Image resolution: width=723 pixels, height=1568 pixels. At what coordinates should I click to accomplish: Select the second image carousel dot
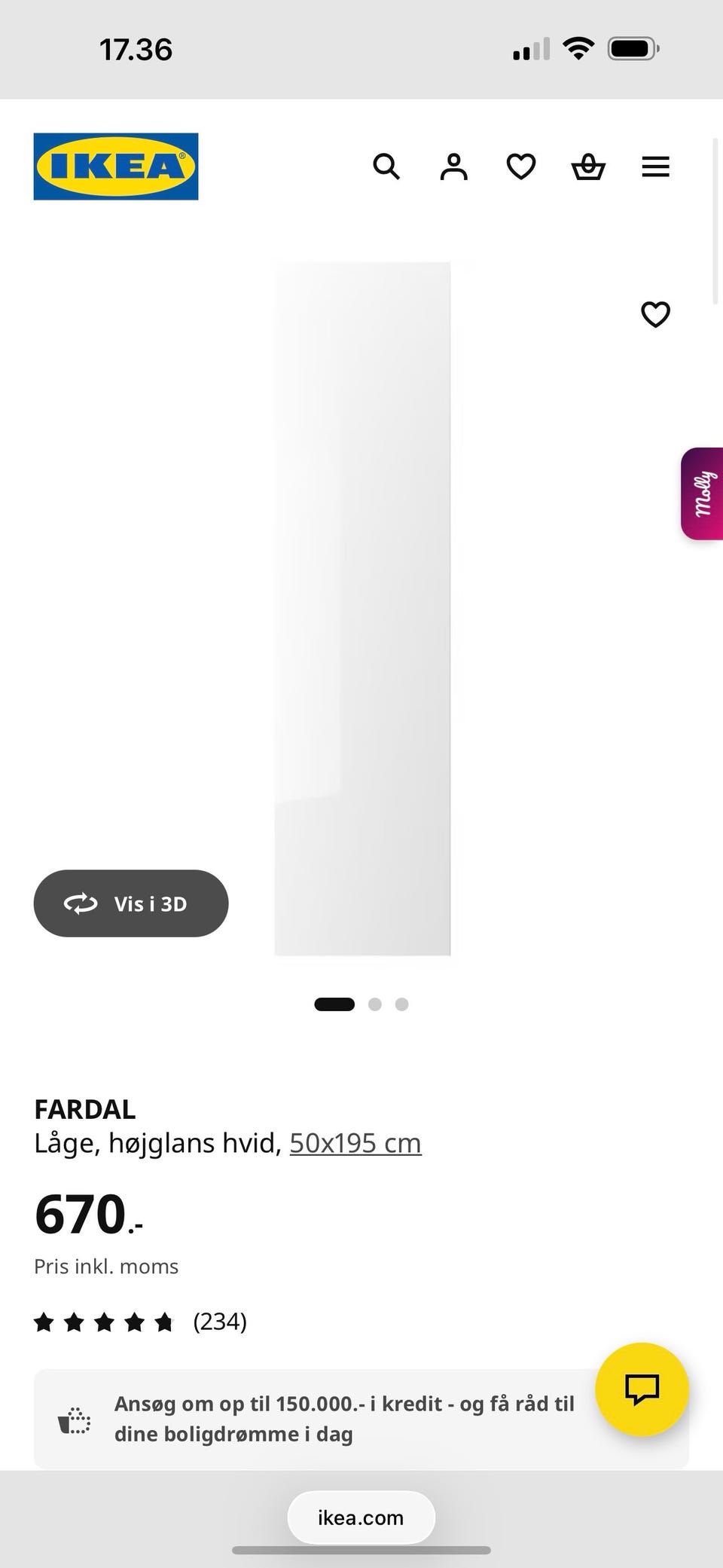(x=375, y=1004)
